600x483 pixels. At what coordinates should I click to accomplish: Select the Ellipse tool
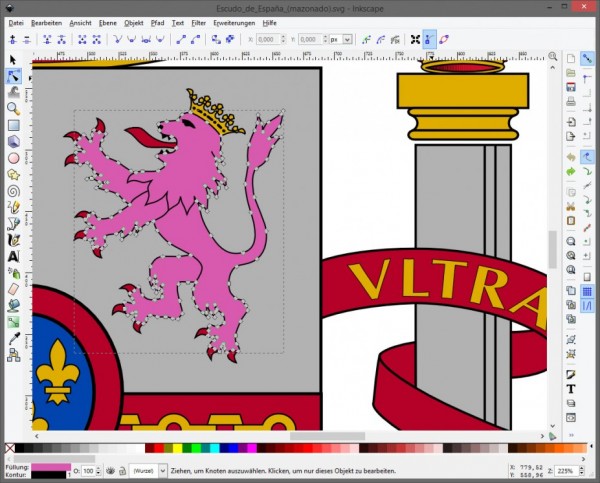[14, 157]
